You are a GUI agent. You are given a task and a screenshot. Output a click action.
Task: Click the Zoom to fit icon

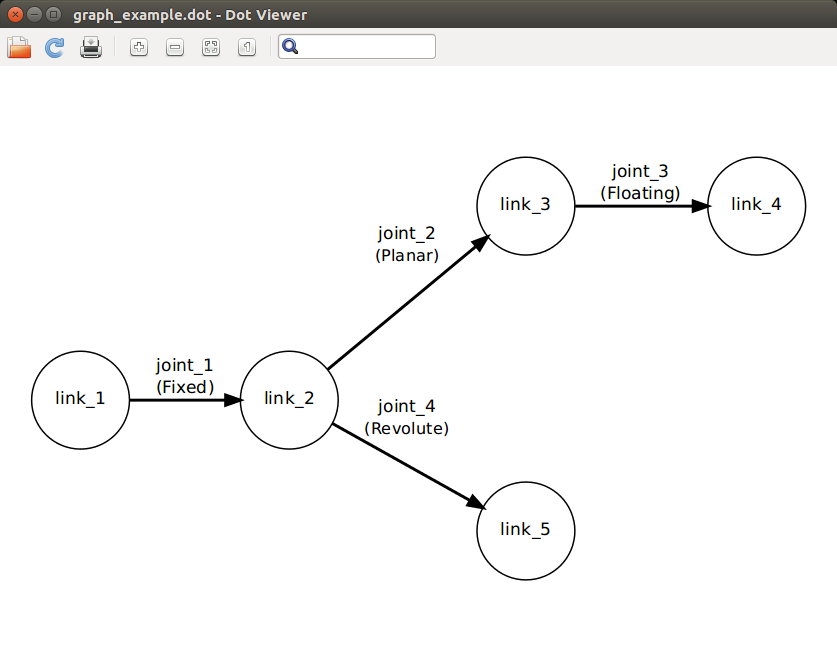(211, 47)
